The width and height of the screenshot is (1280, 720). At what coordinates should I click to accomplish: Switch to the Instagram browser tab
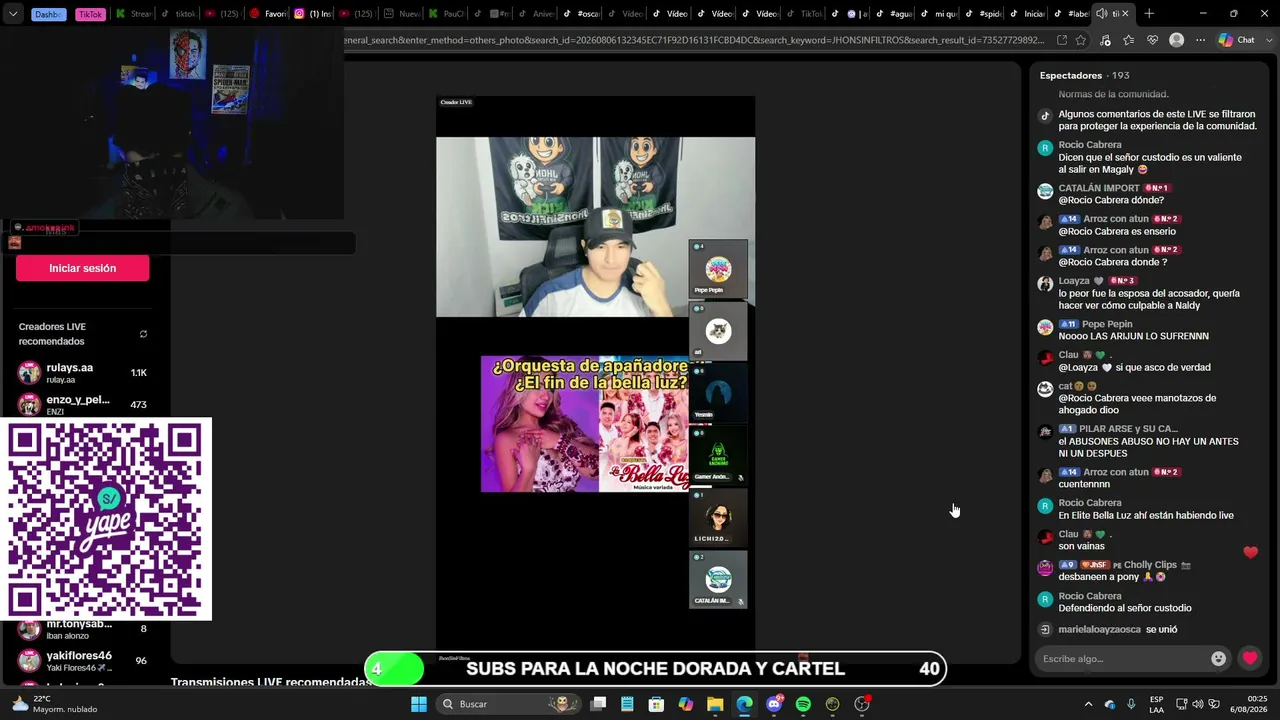312,14
